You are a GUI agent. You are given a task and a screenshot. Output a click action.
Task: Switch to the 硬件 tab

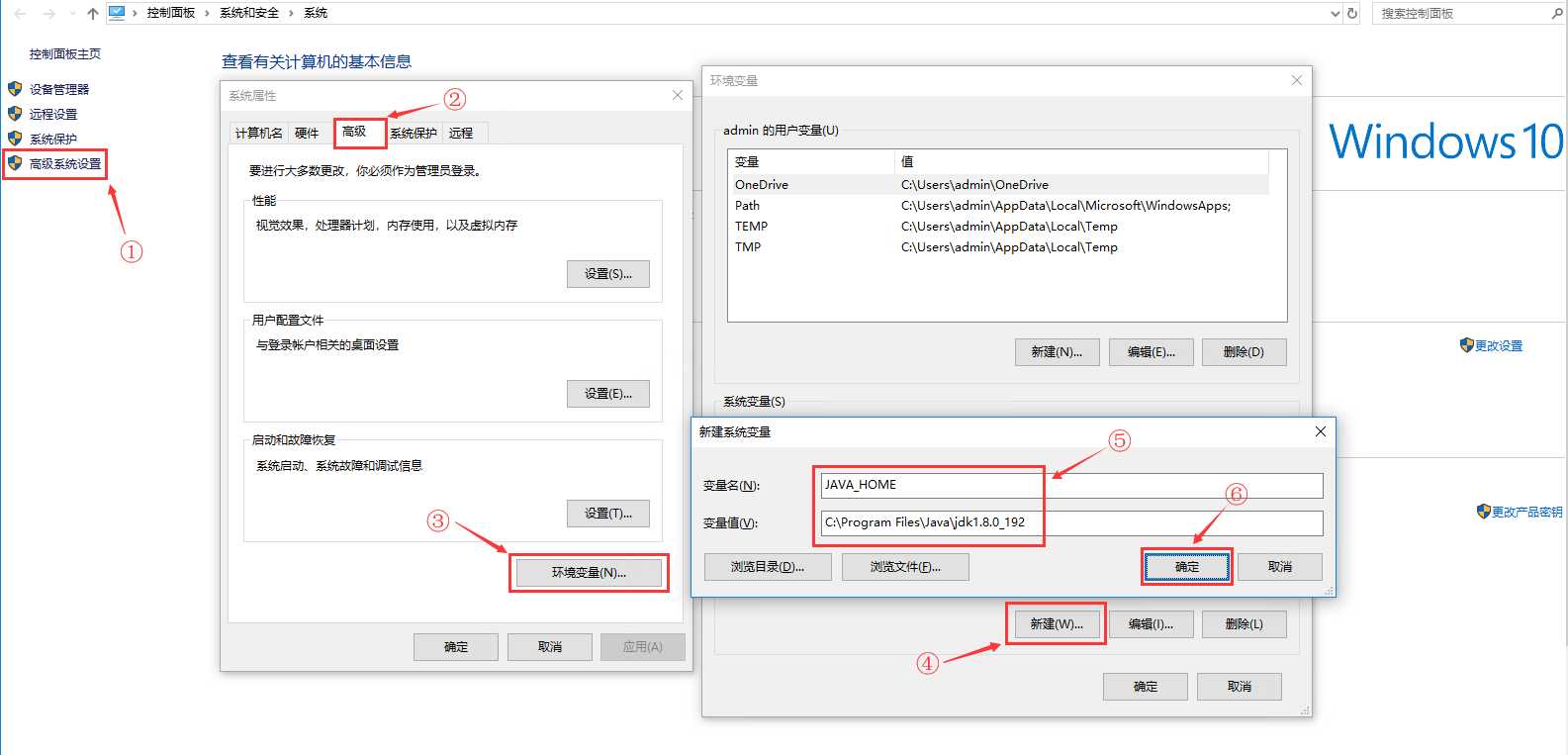coord(307,133)
